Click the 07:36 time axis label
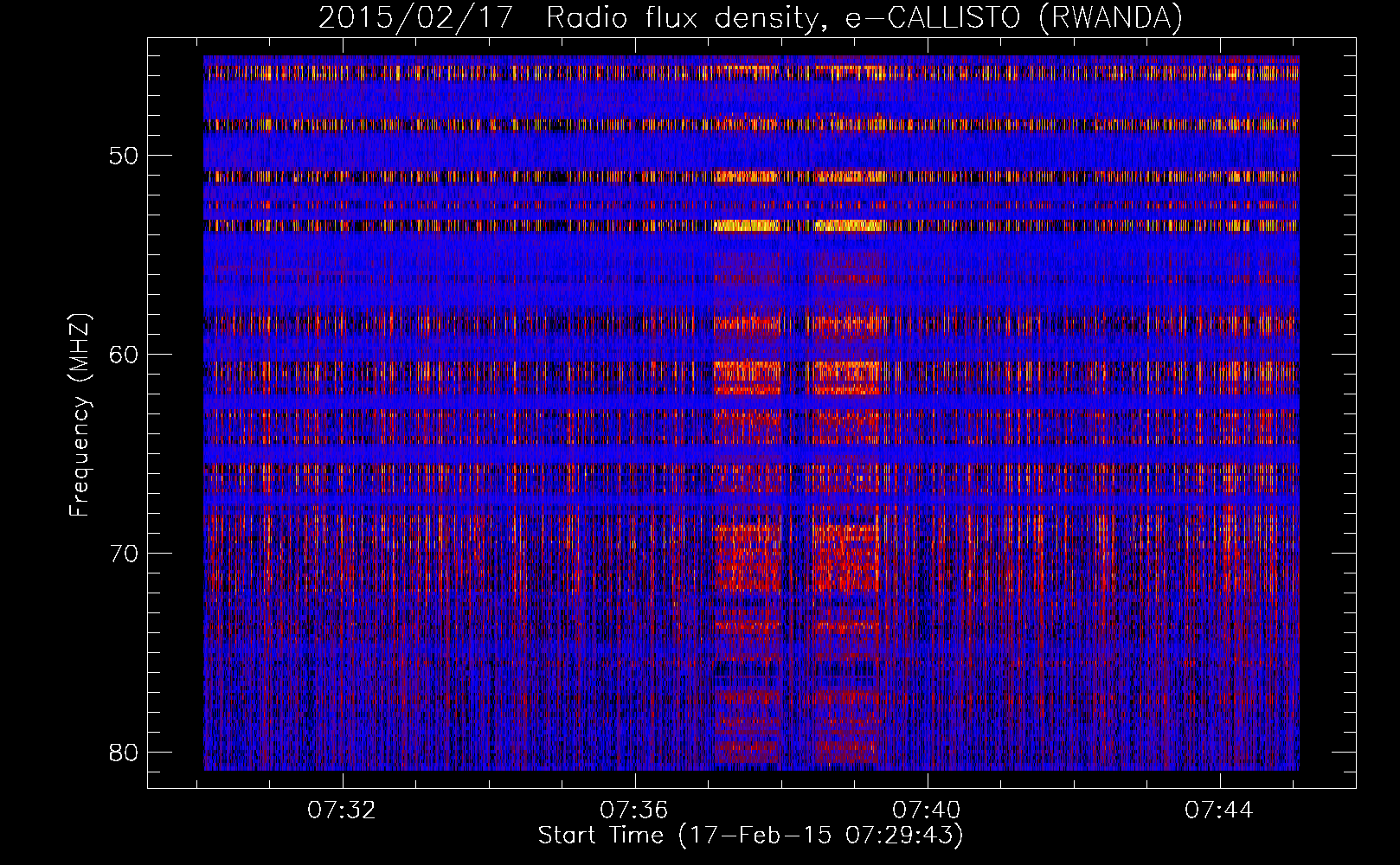This screenshot has width=1400, height=865. click(x=634, y=811)
